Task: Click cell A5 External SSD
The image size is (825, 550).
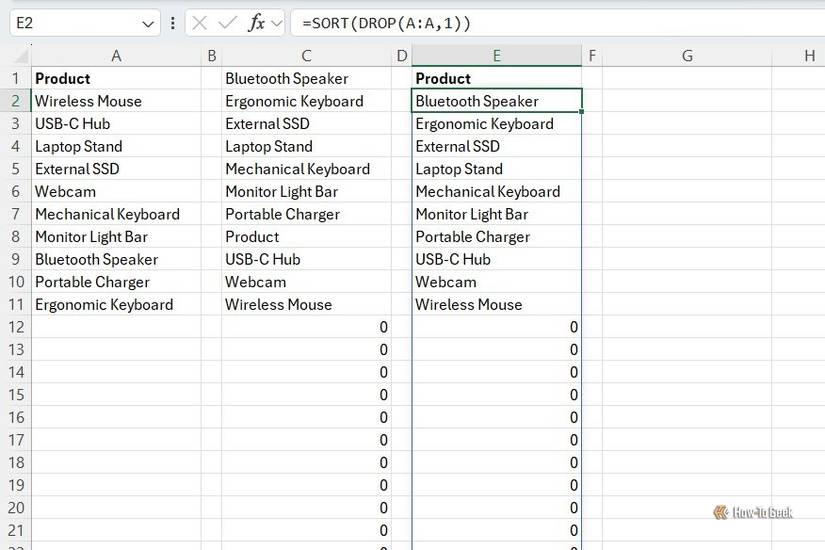Action: point(116,169)
